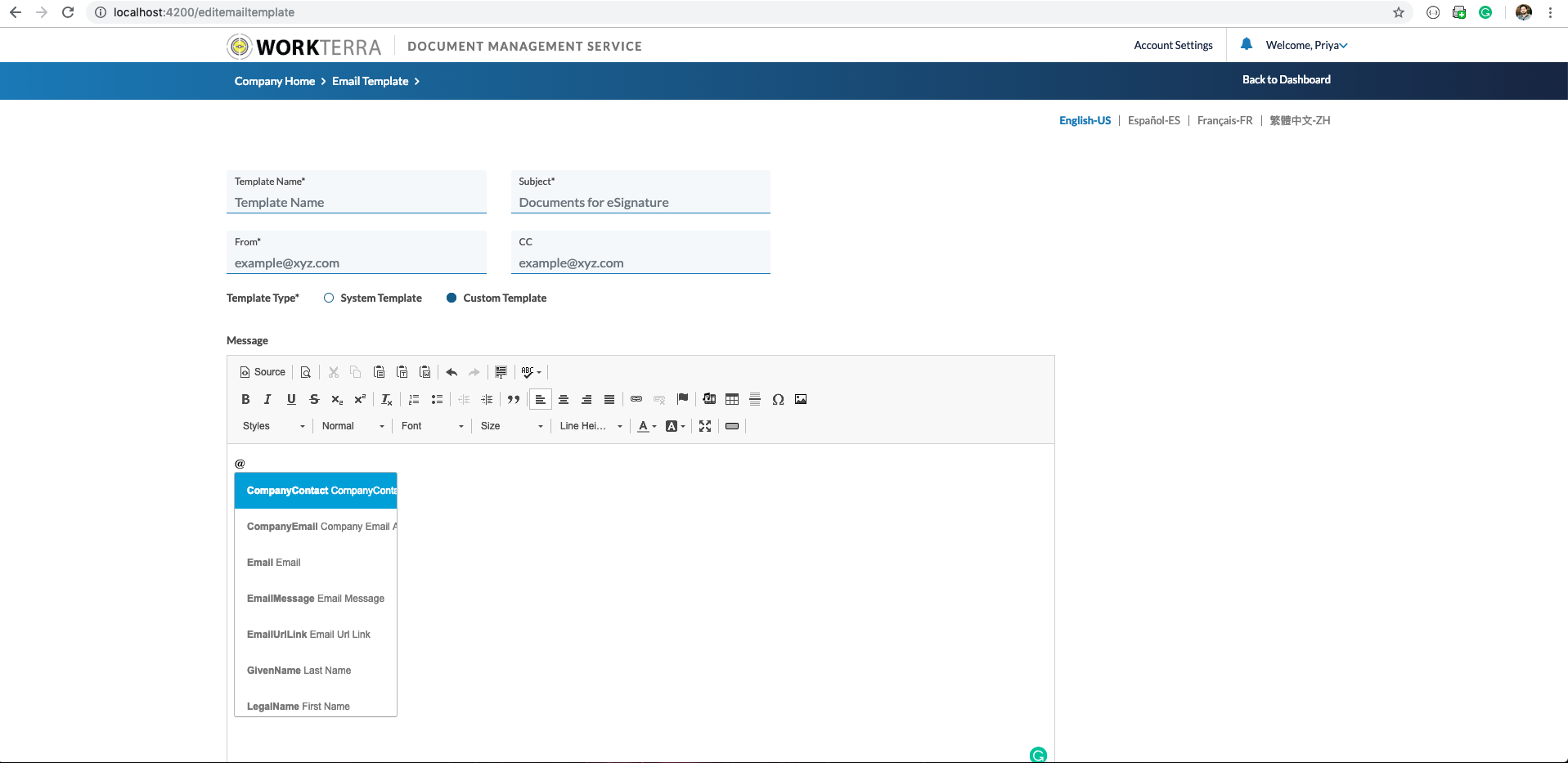Add a block quote
Screen dimensions: 1568x763
pyautogui.click(x=514, y=399)
